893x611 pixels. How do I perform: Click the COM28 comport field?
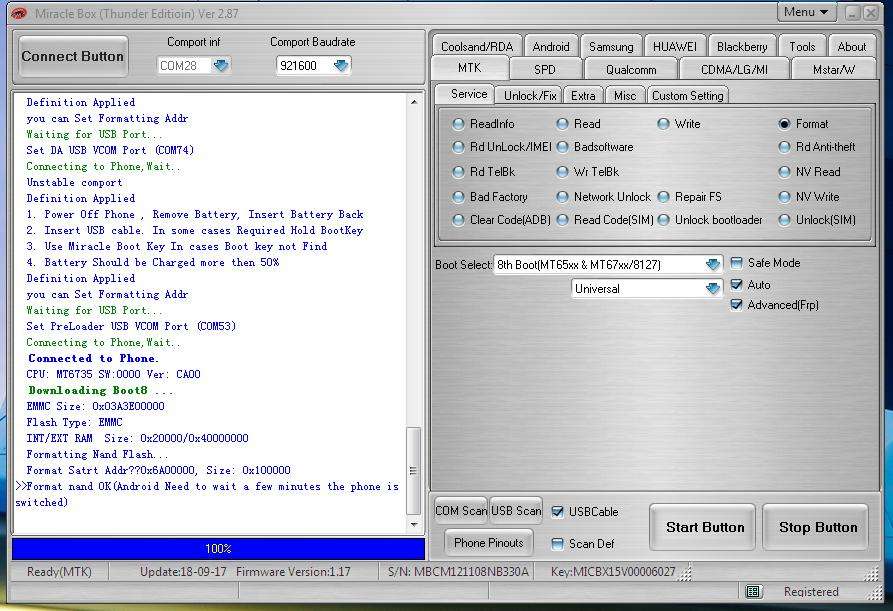click(186, 65)
